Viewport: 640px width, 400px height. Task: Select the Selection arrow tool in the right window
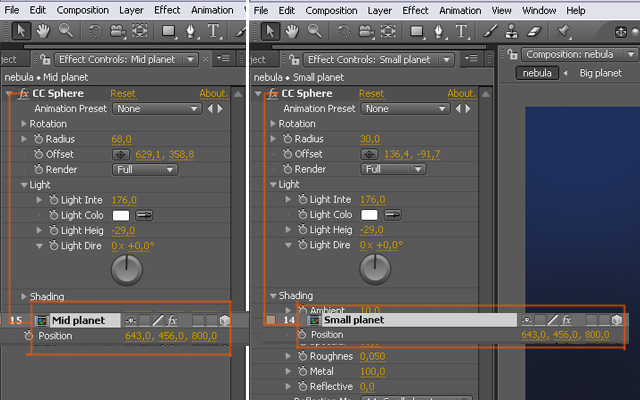(270, 31)
